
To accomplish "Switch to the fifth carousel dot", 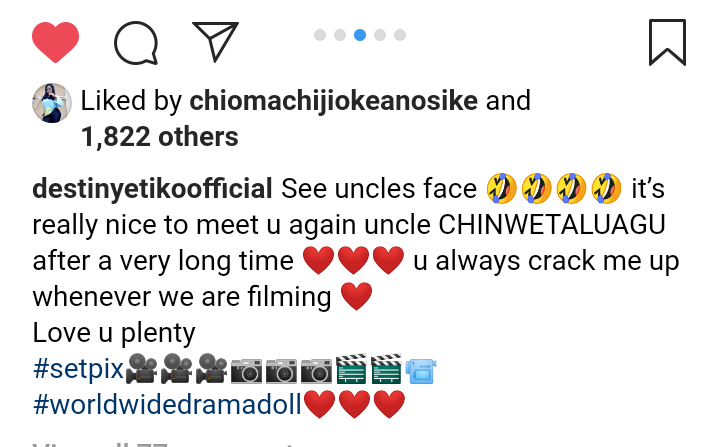I will click(x=400, y=35).
